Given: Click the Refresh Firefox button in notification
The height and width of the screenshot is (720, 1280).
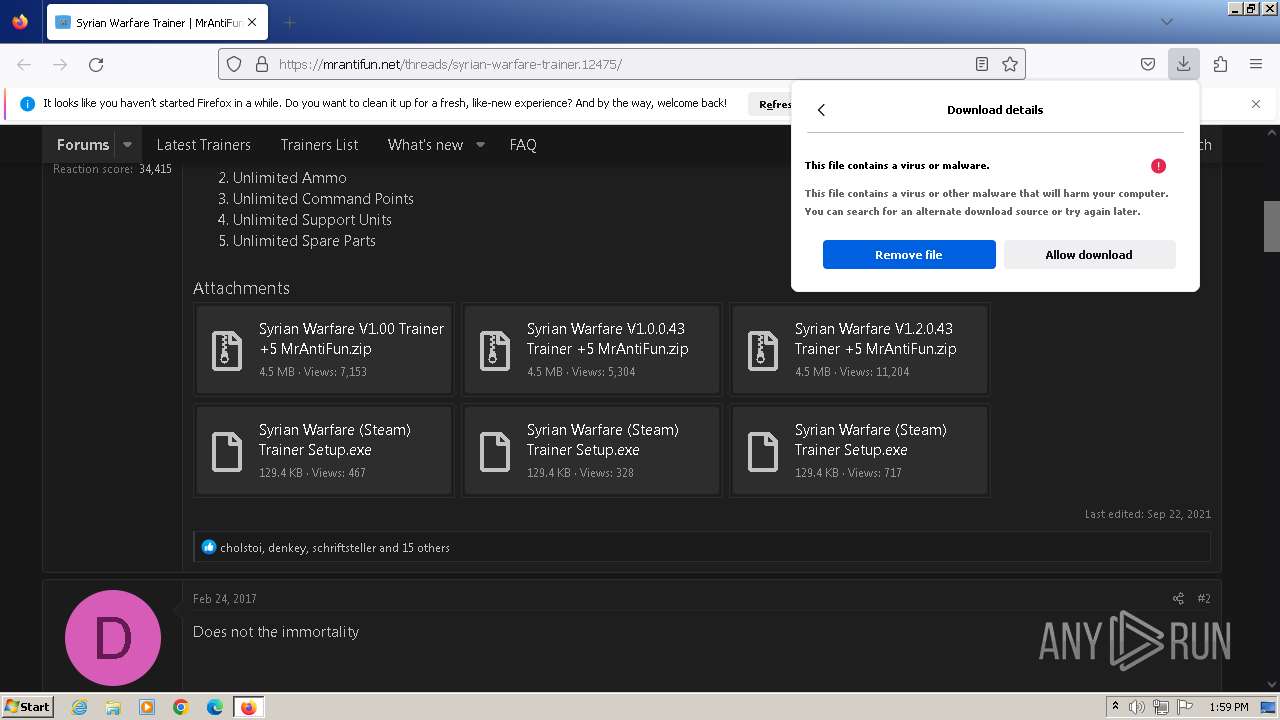Looking at the screenshot, I should (x=770, y=104).
